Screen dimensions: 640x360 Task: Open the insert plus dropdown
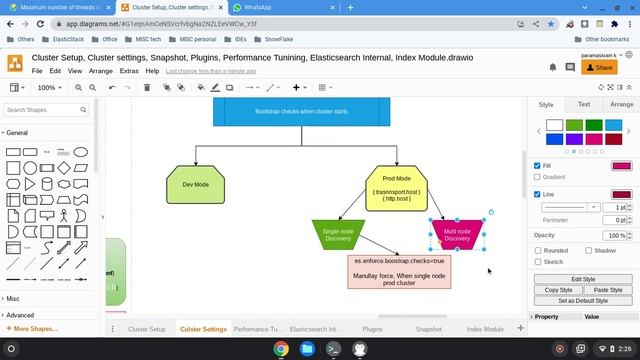tap(299, 87)
